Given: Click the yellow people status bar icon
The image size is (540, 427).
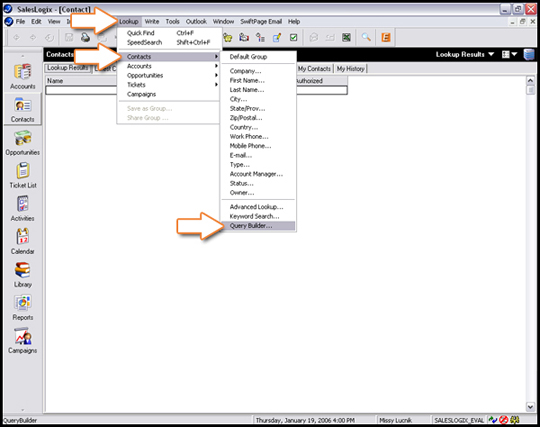Looking at the screenshot, I should [x=515, y=420].
